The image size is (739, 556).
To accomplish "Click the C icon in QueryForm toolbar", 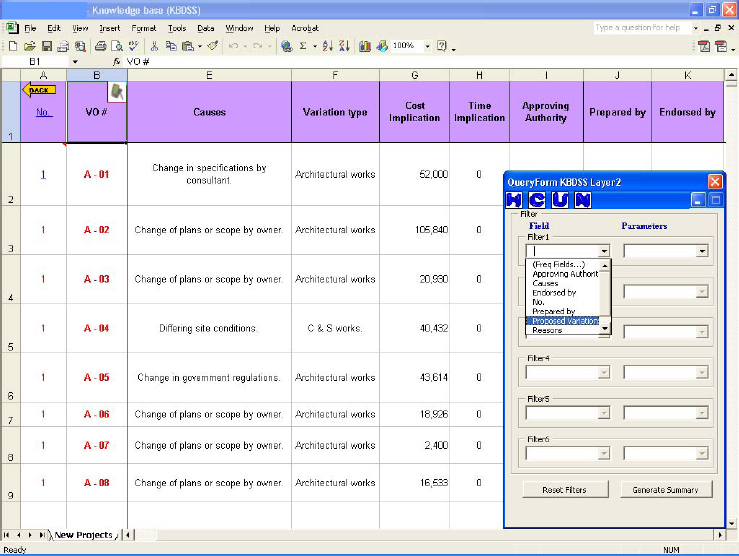I will coord(537,200).
